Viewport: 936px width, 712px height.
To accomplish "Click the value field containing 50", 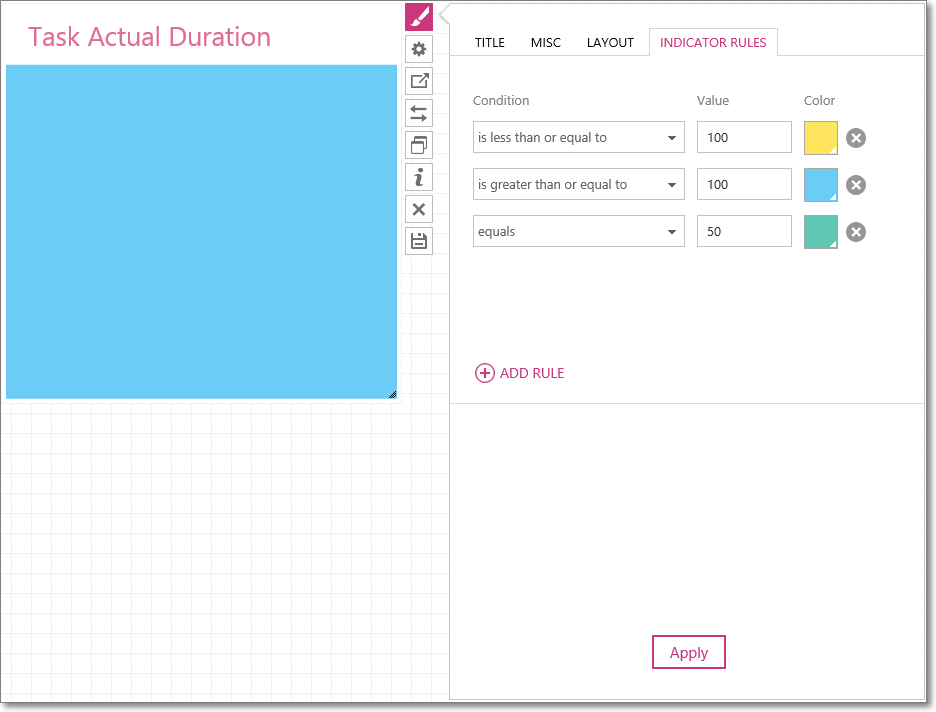I will [x=744, y=231].
